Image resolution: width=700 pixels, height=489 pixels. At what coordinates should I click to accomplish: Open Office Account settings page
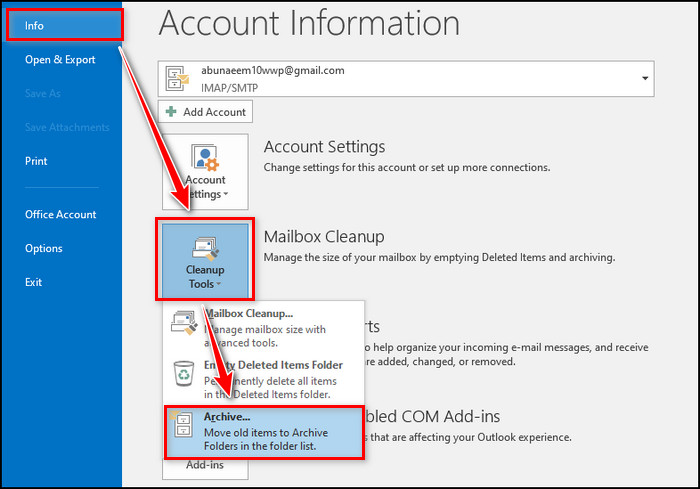(x=60, y=214)
